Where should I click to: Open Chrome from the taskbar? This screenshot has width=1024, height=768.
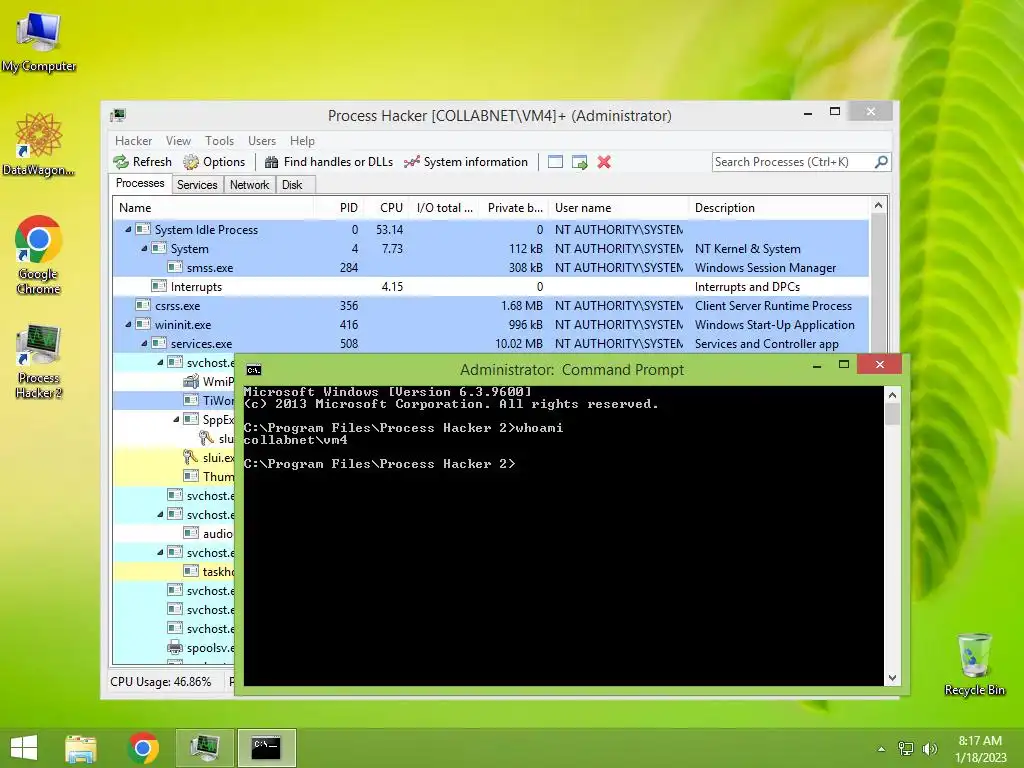click(x=143, y=748)
